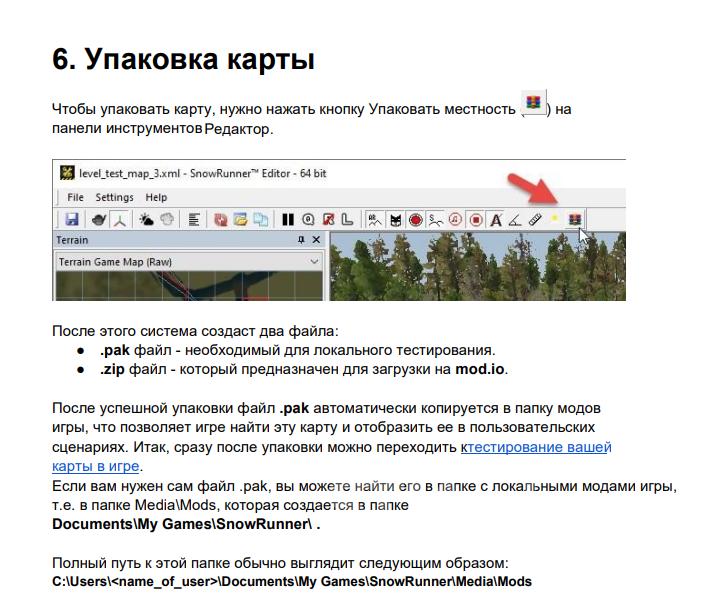Click the yellow dot toolbar icon
721x600 pixels.
pos(554,219)
